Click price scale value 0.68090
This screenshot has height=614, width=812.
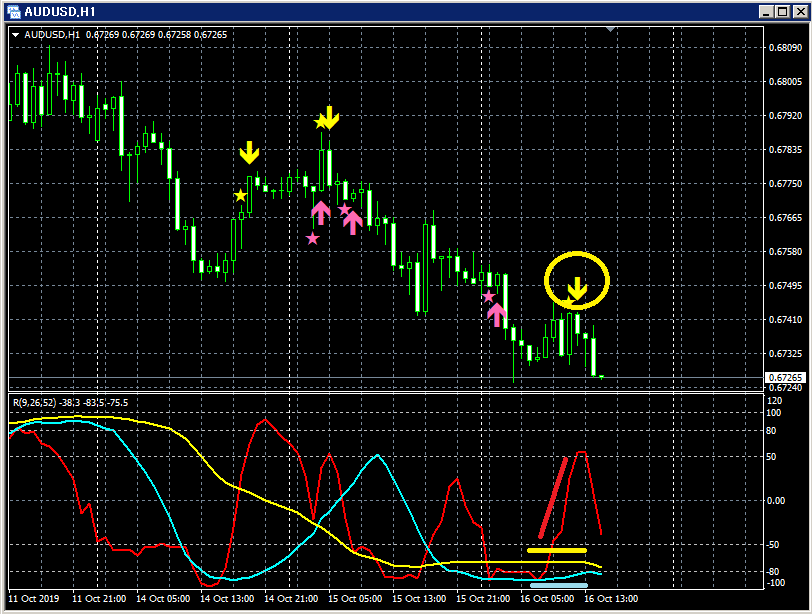(785, 48)
